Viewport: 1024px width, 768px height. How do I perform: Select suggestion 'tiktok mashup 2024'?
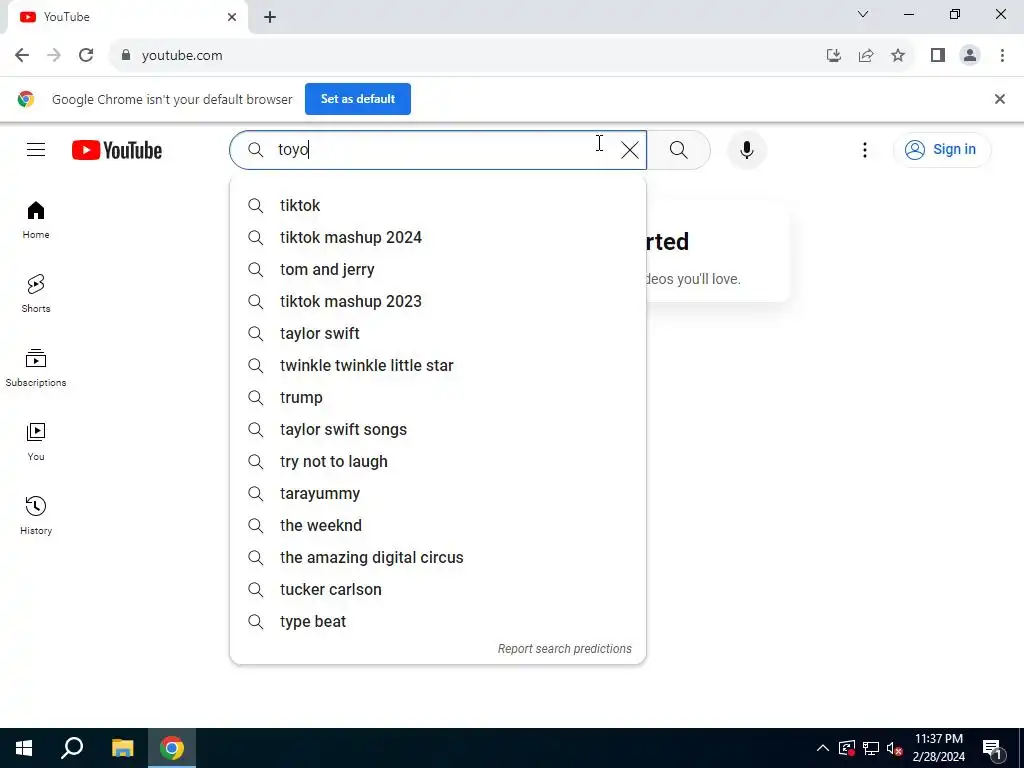(x=438, y=238)
